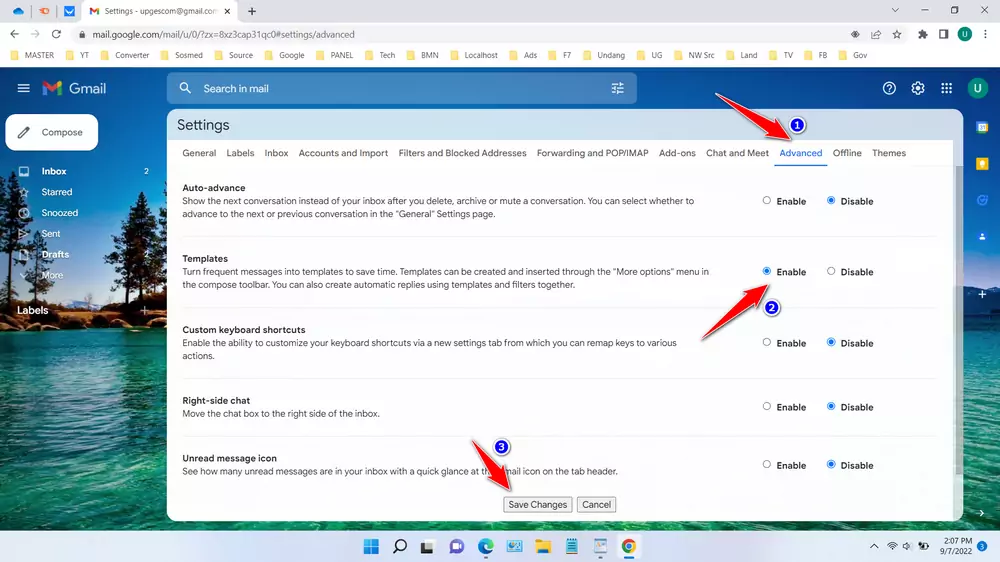
Task: Open Filters and Blocked Addresses tab
Action: pyautogui.click(x=462, y=153)
